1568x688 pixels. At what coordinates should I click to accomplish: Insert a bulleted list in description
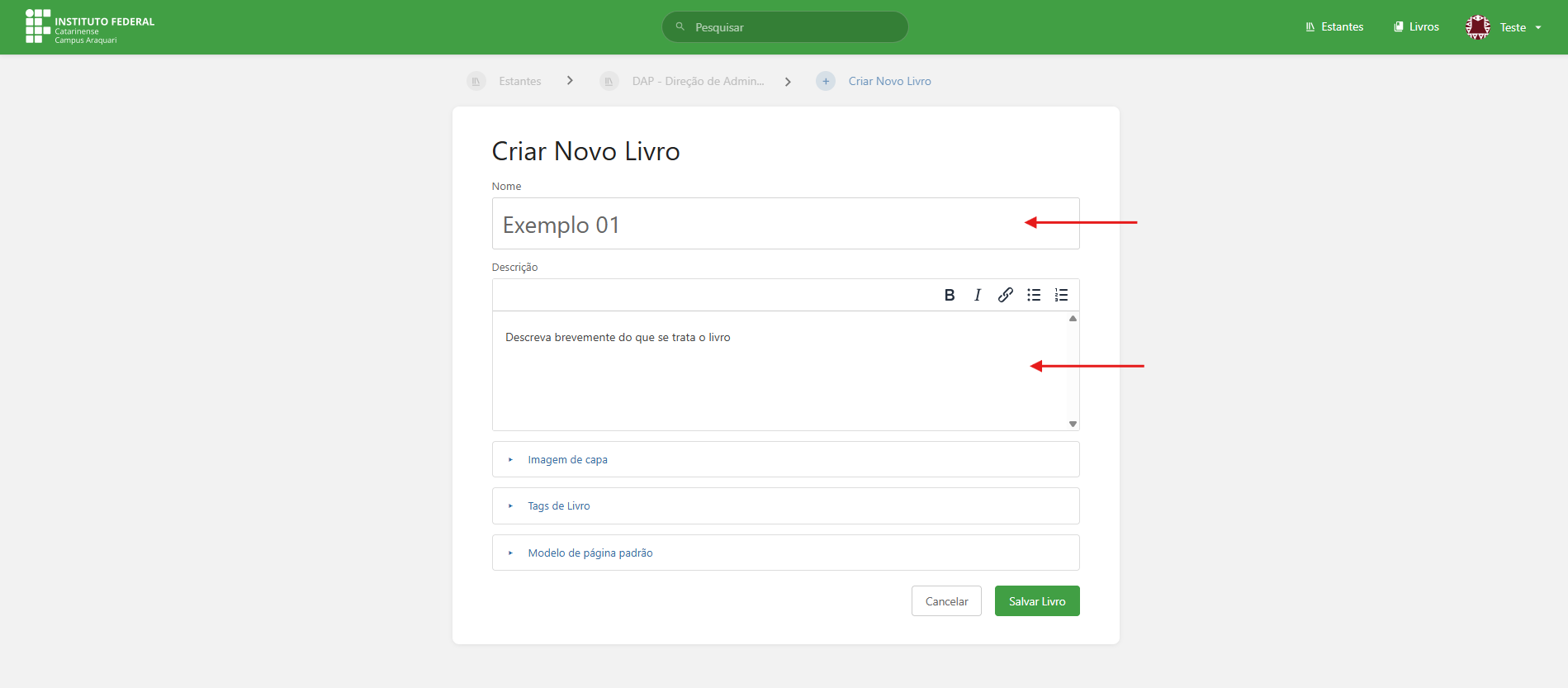[1034, 295]
